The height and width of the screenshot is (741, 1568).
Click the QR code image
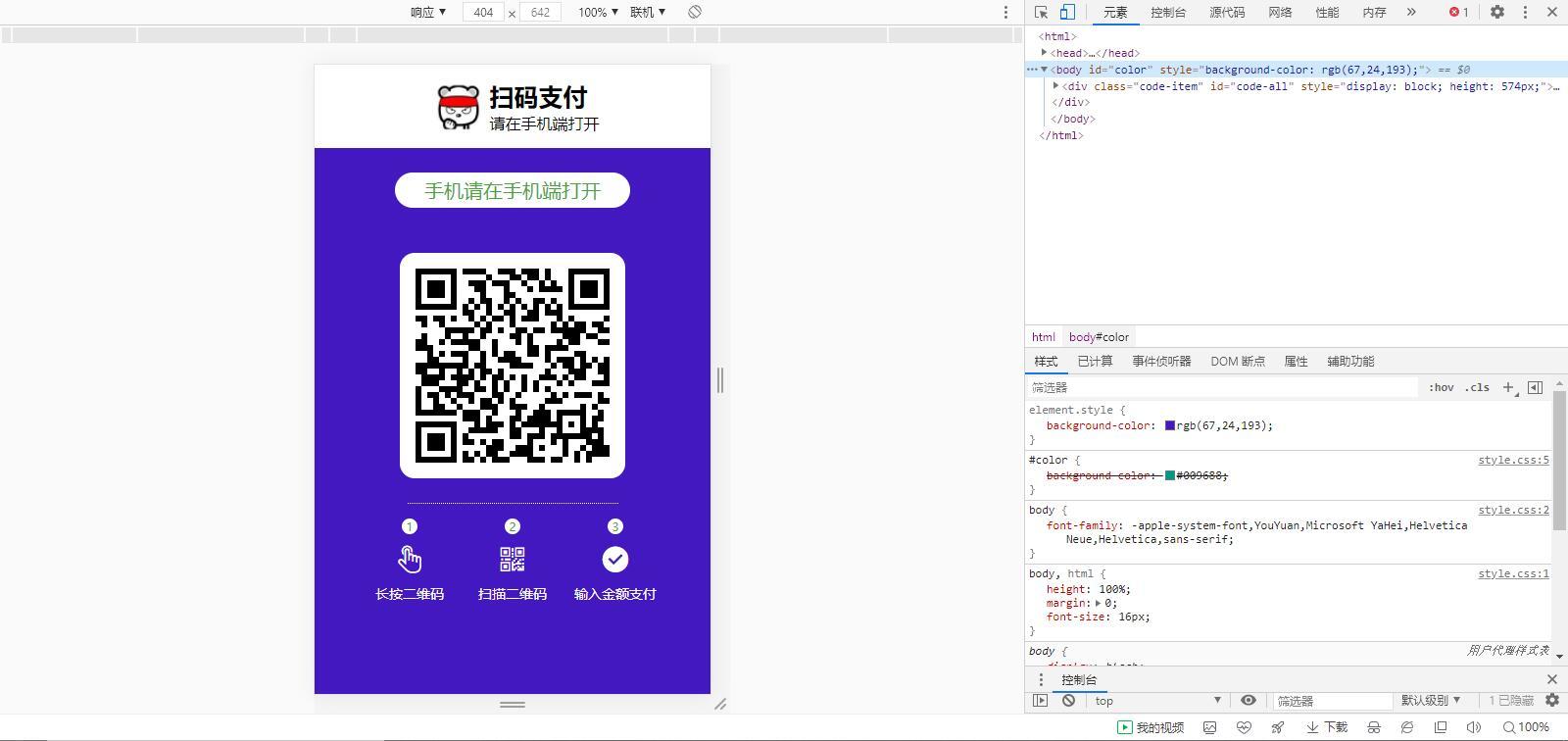click(513, 366)
